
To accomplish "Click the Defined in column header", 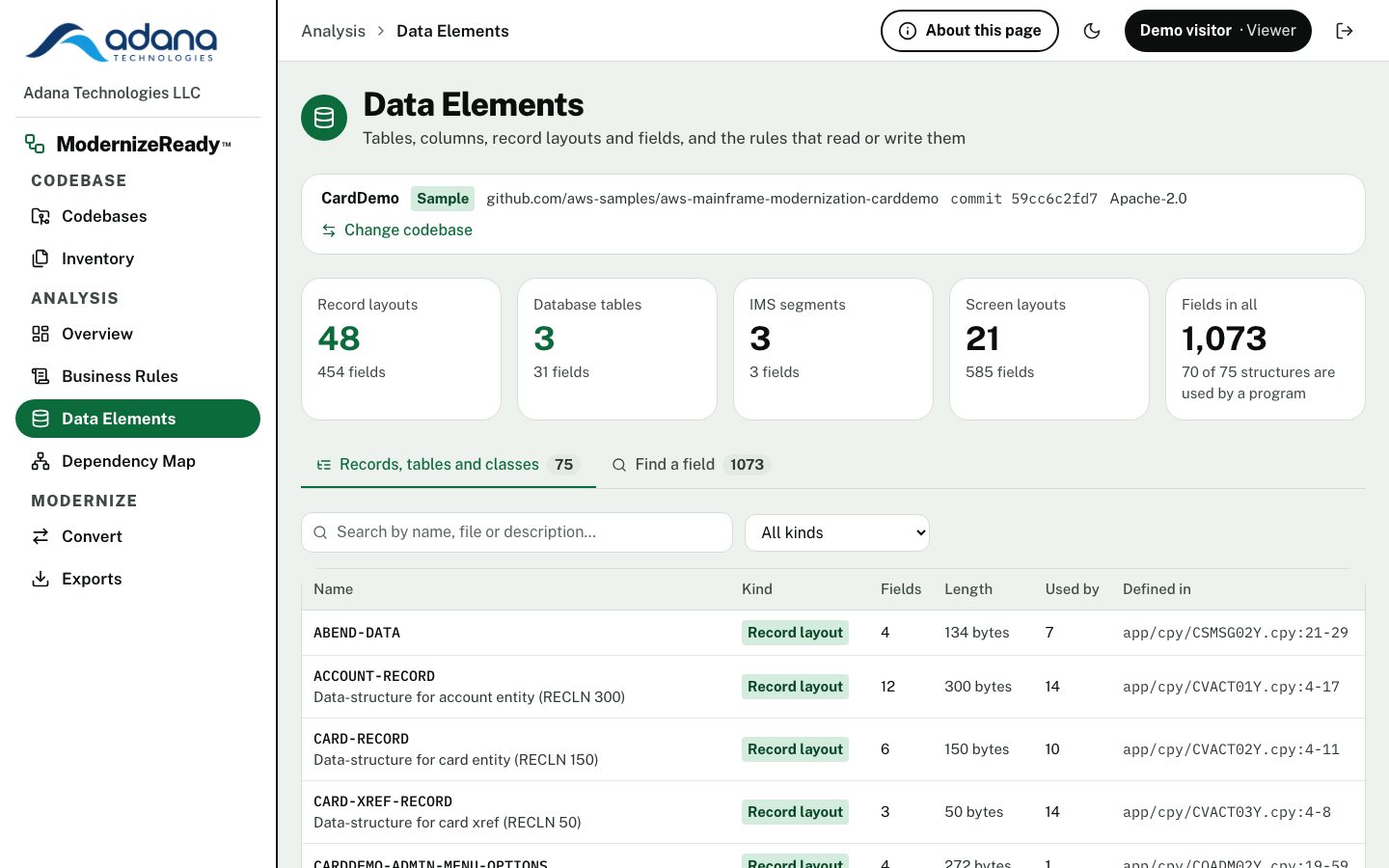I will (1157, 589).
